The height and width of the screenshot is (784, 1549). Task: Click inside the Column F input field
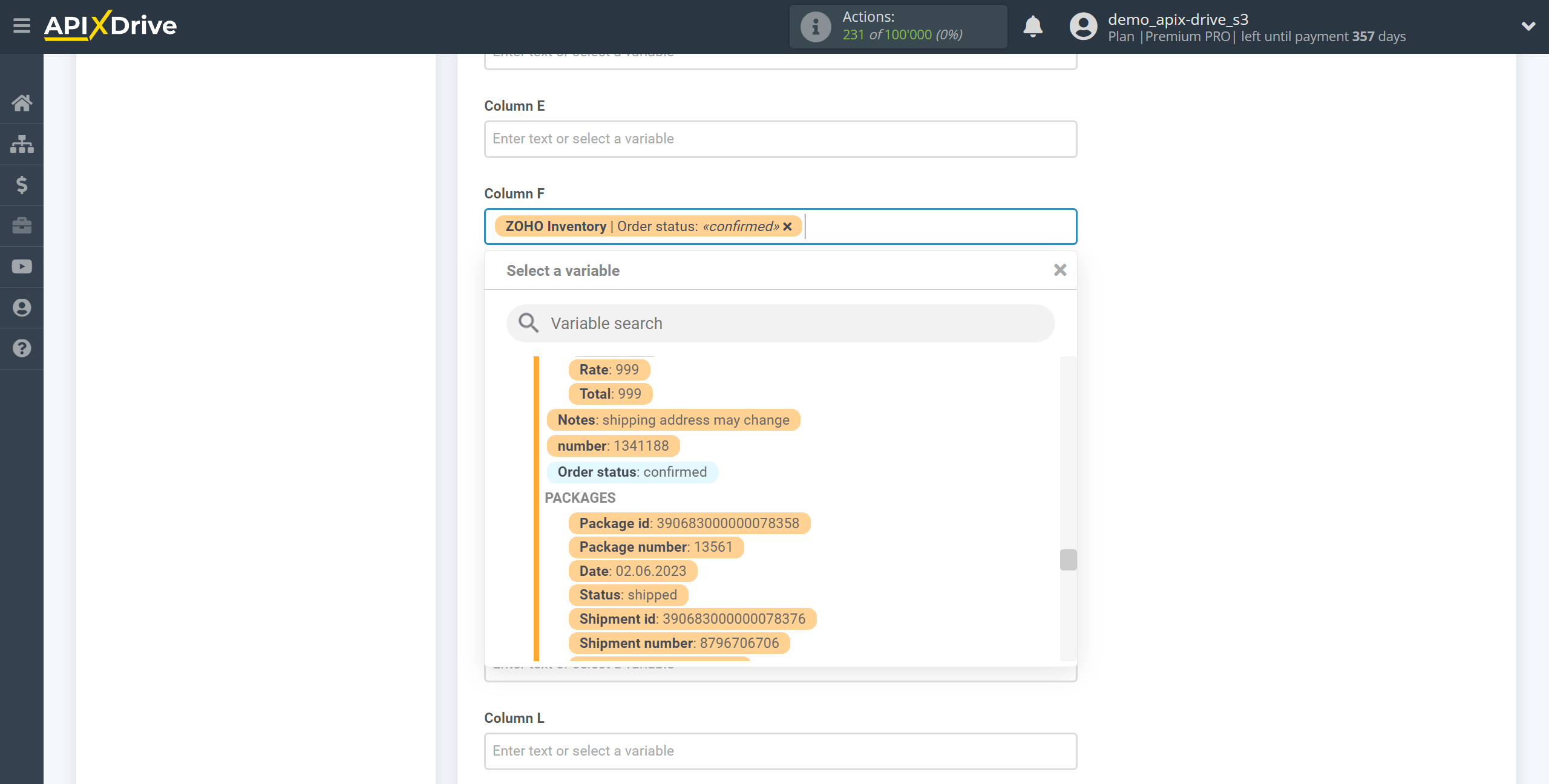[781, 227]
